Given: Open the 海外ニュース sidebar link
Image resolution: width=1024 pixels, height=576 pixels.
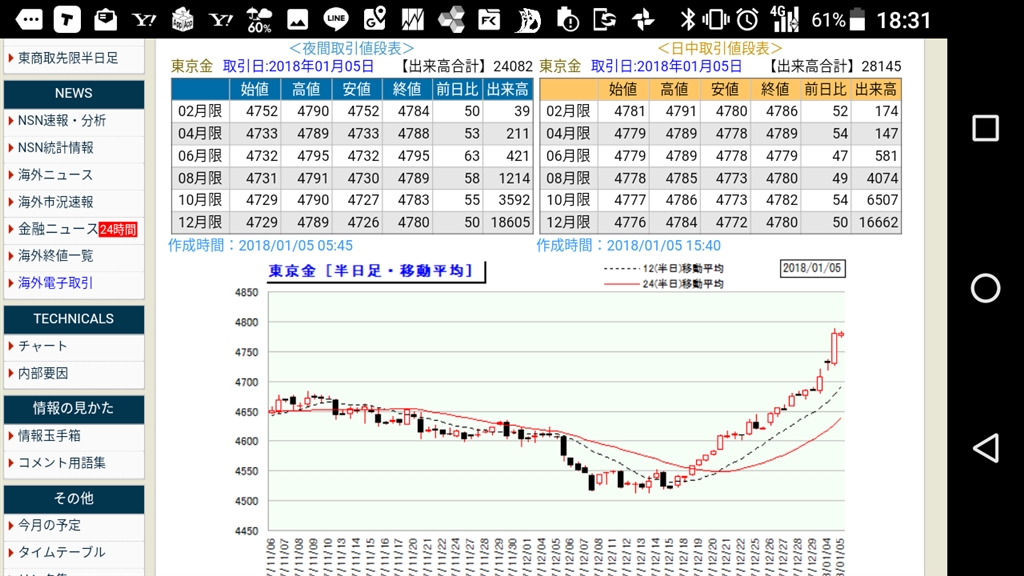Looking at the screenshot, I should pos(55,175).
